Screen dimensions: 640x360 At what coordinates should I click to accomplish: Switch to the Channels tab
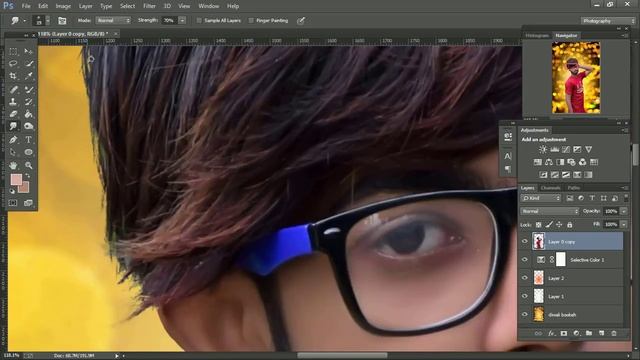[550, 188]
